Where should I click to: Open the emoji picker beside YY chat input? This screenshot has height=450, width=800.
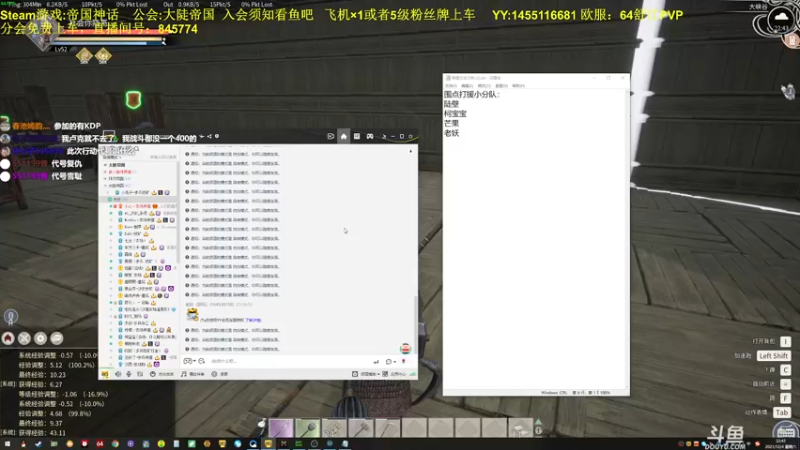point(202,361)
